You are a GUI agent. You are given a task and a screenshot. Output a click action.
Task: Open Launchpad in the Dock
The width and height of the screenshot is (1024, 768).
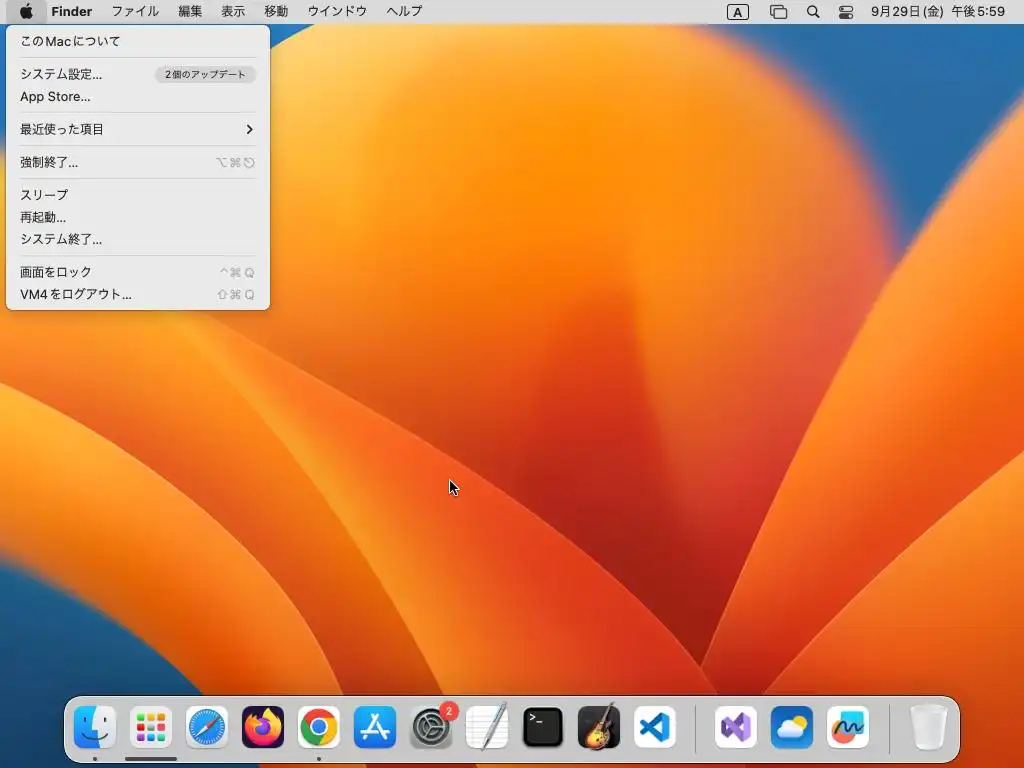(151, 727)
